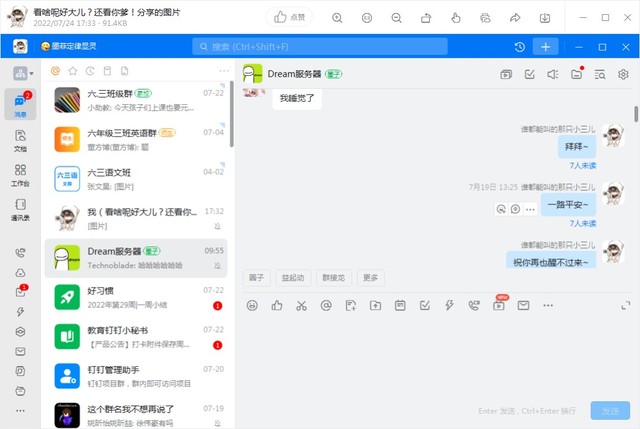640x429 pixels.
Task: Open chat settings gear icon
Action: (623, 74)
